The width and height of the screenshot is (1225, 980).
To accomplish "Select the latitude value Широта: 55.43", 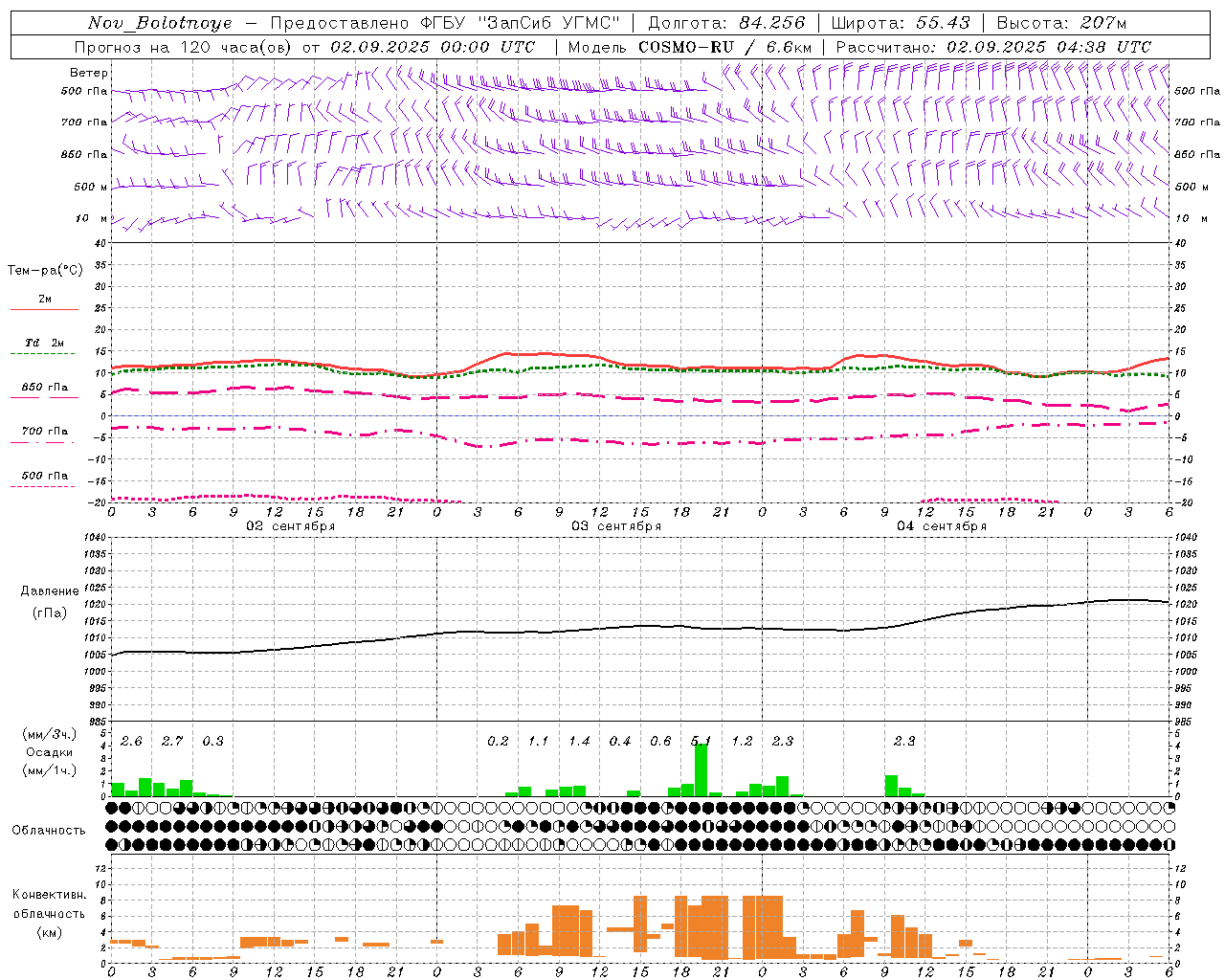I will [901, 23].
